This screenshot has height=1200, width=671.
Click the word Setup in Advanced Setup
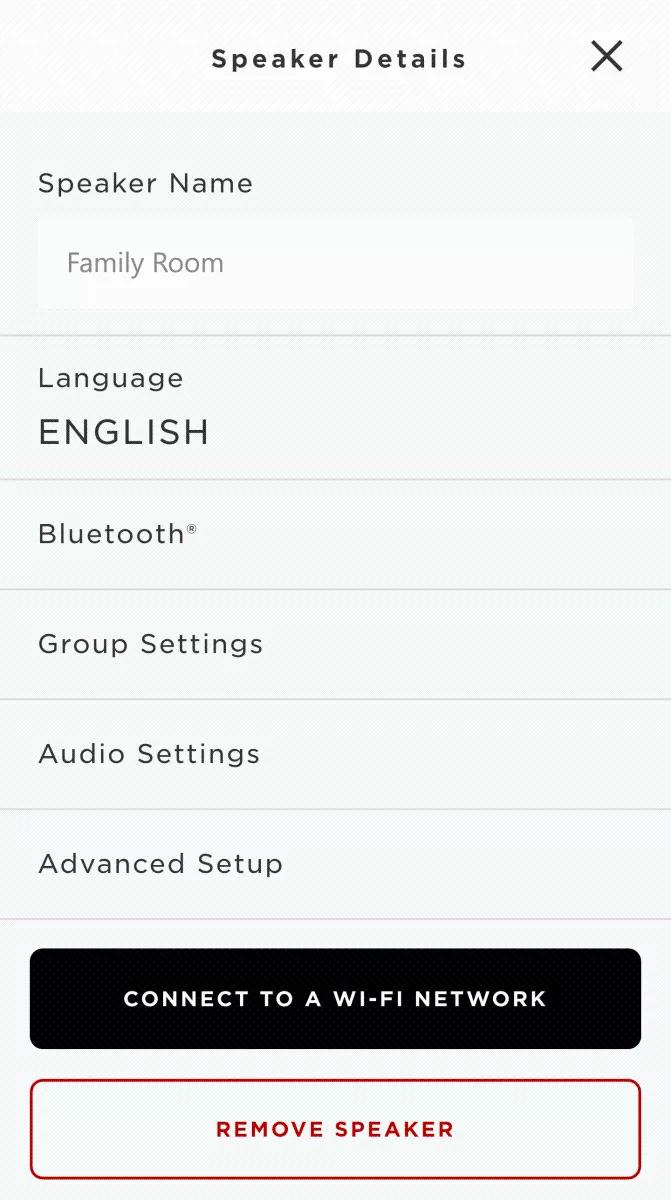pos(240,864)
